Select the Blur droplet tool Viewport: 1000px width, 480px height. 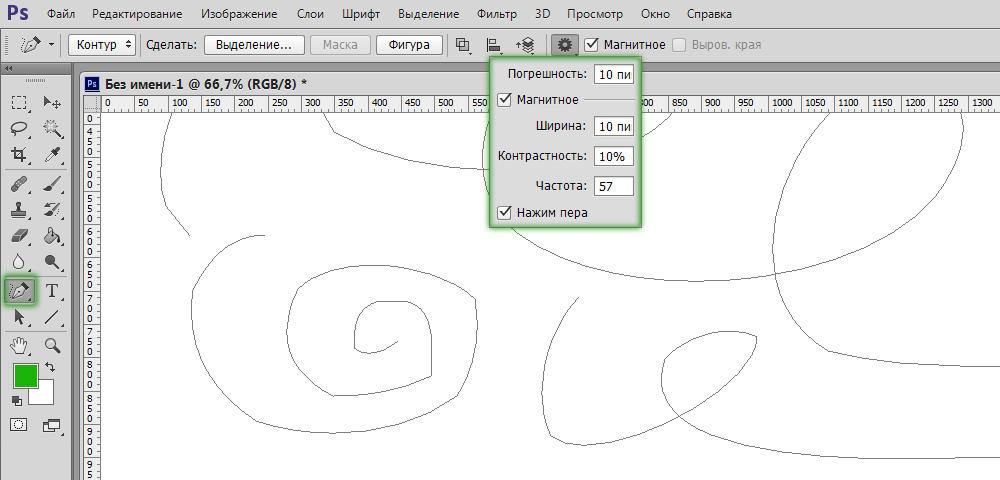point(20,261)
